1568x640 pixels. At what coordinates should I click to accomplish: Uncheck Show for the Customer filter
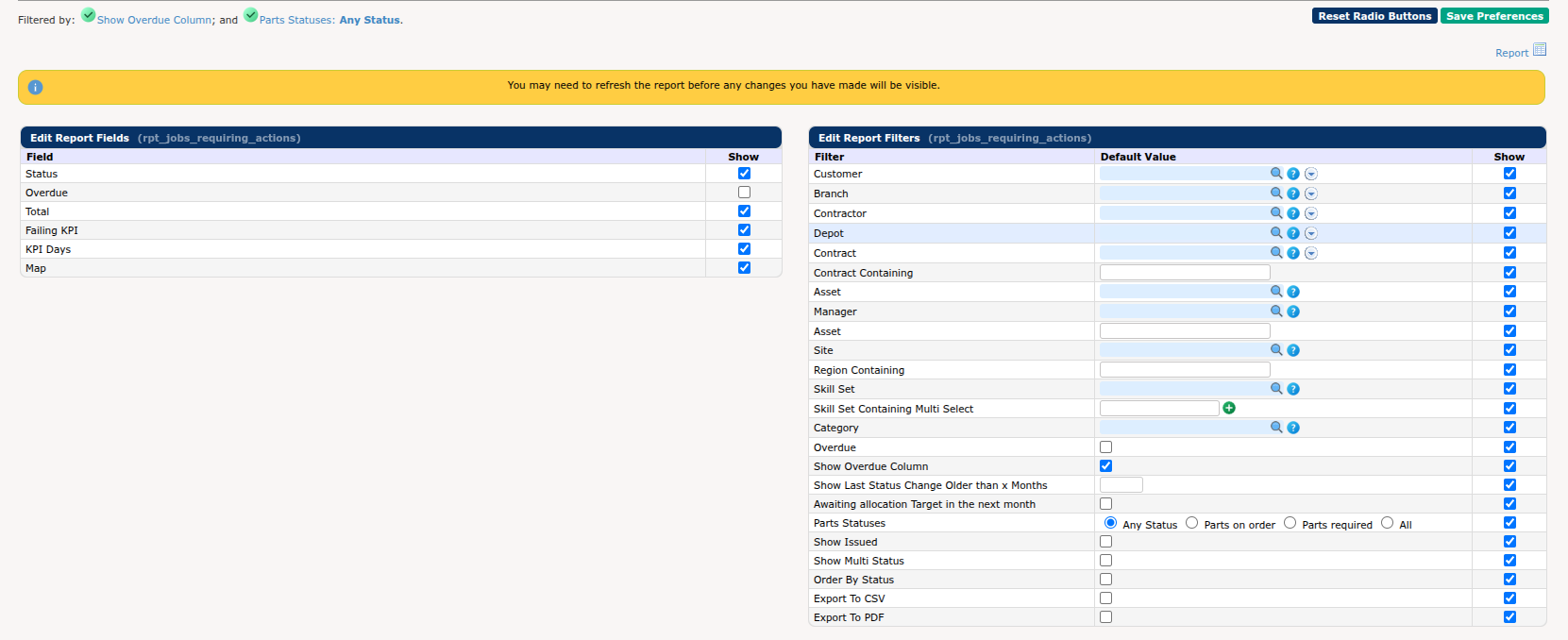click(x=1509, y=174)
